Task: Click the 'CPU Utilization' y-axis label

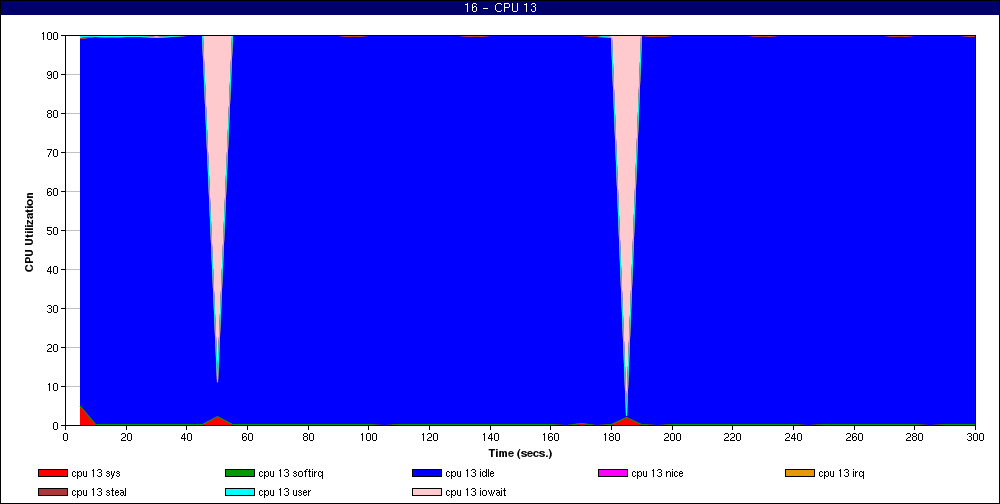Action: (x=30, y=230)
